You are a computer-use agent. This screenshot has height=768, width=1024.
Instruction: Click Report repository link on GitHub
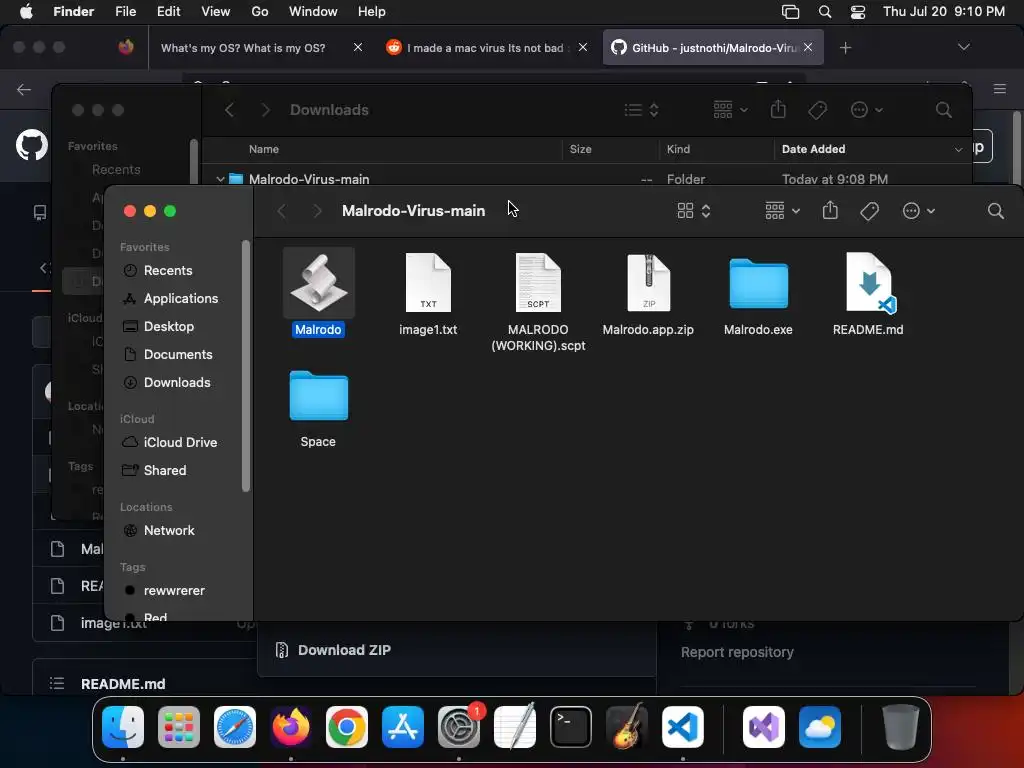click(x=737, y=652)
